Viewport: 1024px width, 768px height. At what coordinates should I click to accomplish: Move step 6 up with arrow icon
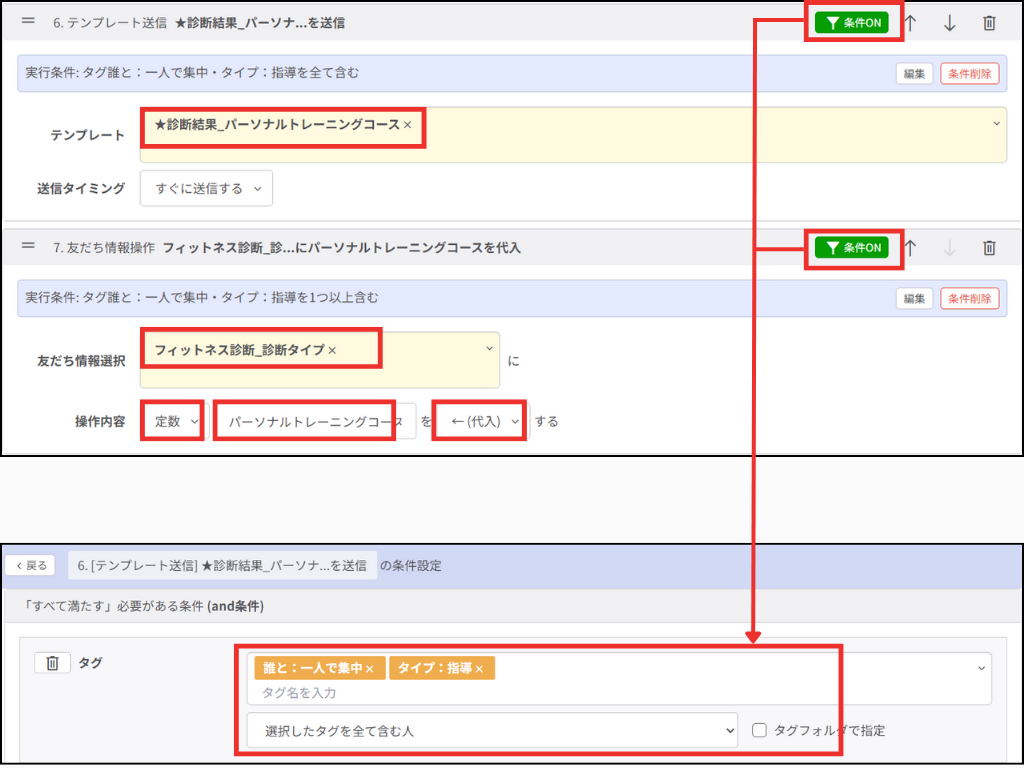pyautogui.click(x=910, y=23)
